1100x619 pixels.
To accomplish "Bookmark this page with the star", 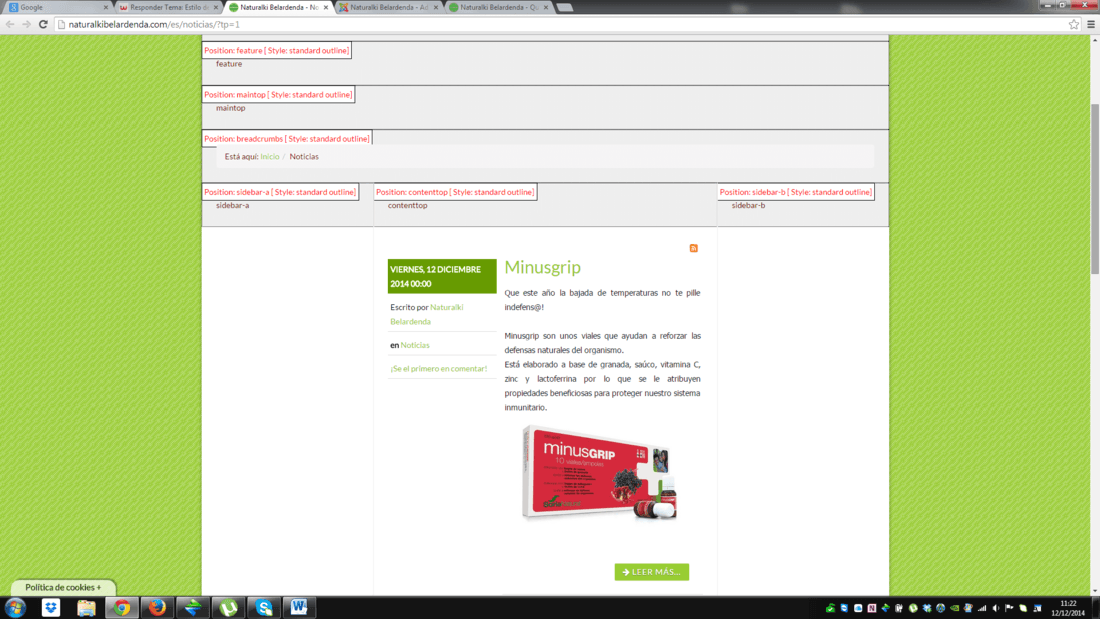I will [x=1074, y=25].
